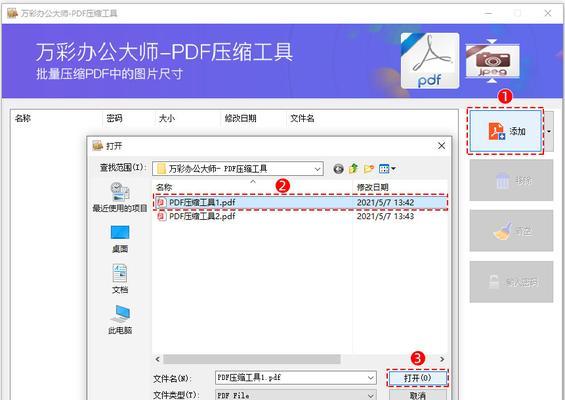This screenshot has width=565, height=400.
Task: Click the 密码 column header in main list
Action: point(114,118)
